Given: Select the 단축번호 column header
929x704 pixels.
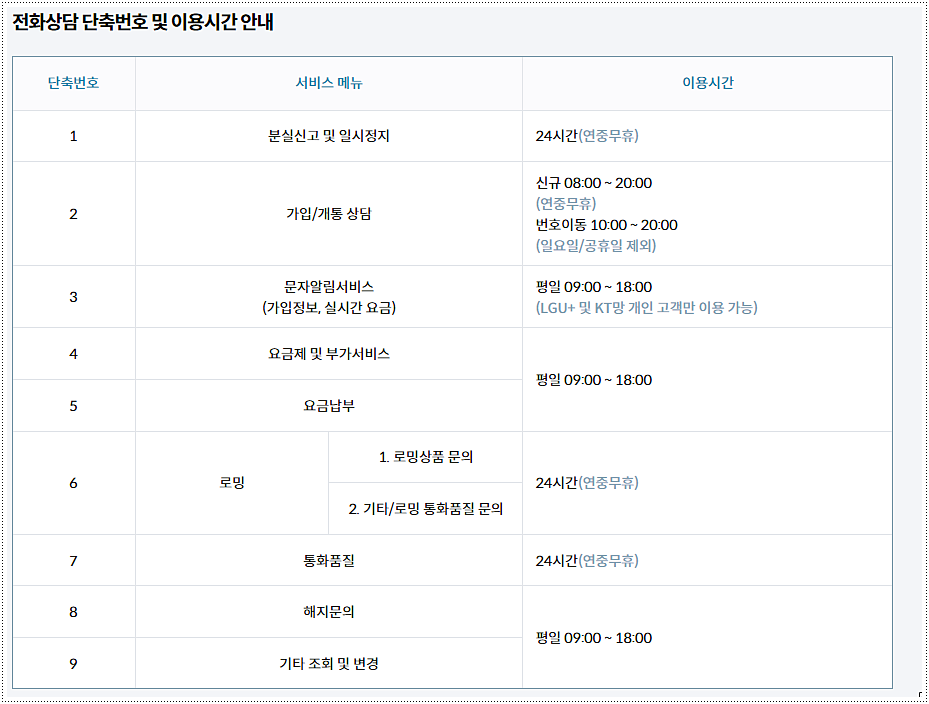Looking at the screenshot, I should [74, 84].
